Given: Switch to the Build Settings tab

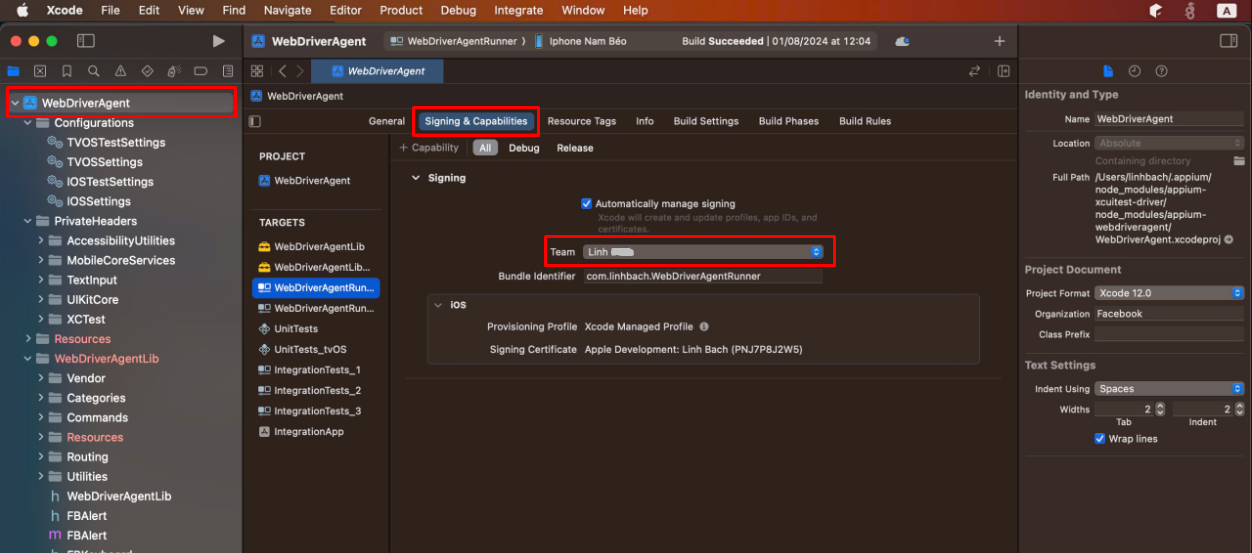Looking at the screenshot, I should 705,121.
